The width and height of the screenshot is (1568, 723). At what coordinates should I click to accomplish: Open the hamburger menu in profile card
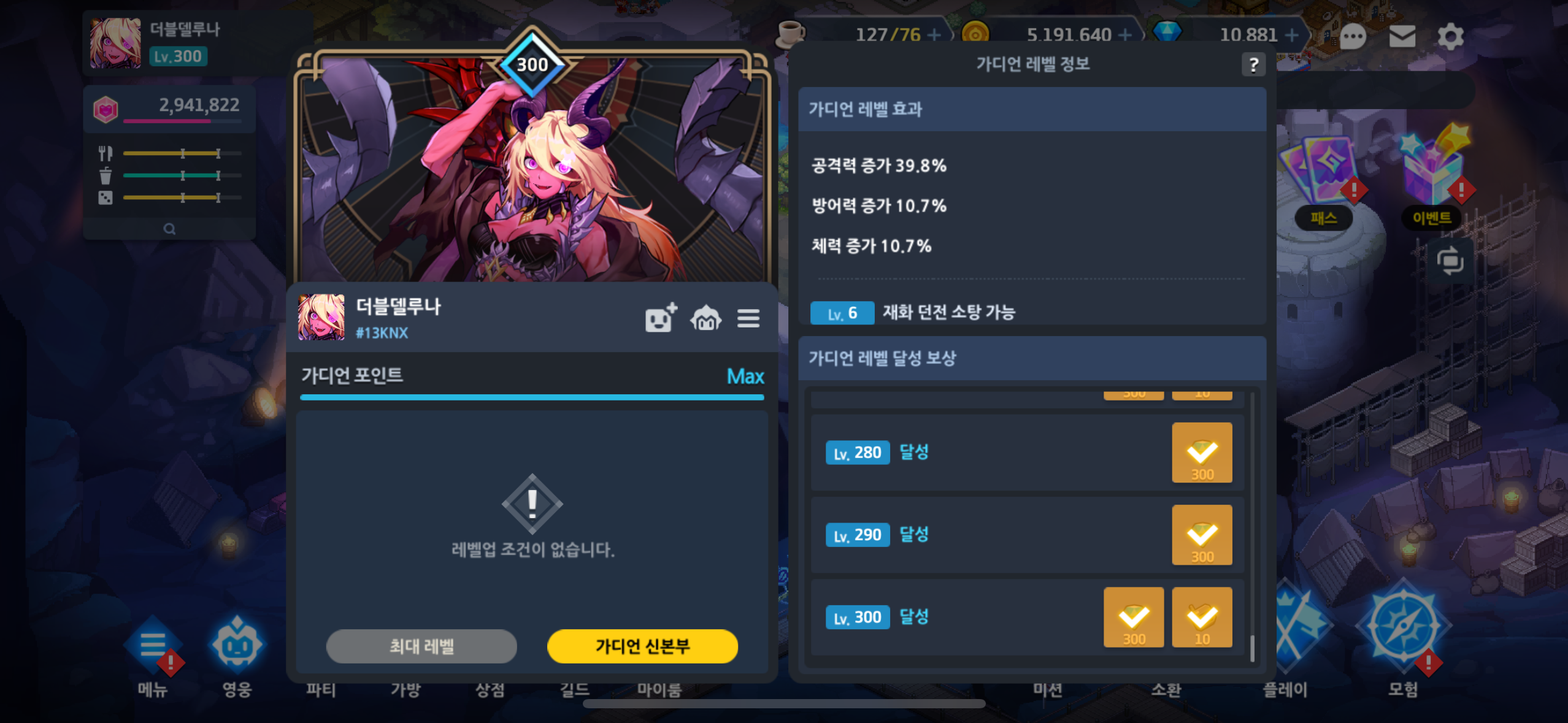tap(748, 318)
